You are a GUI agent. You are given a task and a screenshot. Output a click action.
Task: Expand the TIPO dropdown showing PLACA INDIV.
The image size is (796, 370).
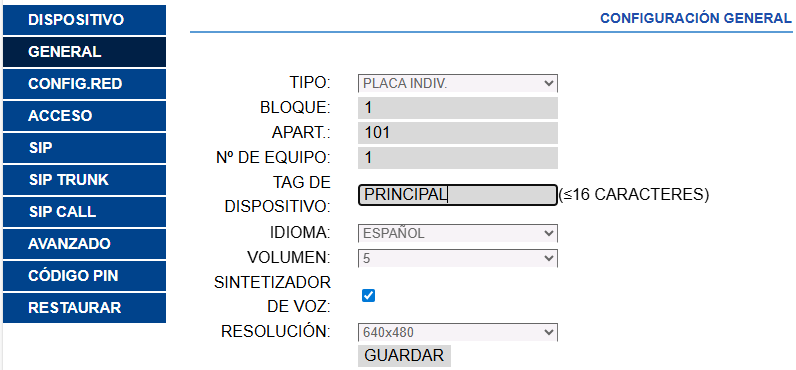tap(457, 83)
